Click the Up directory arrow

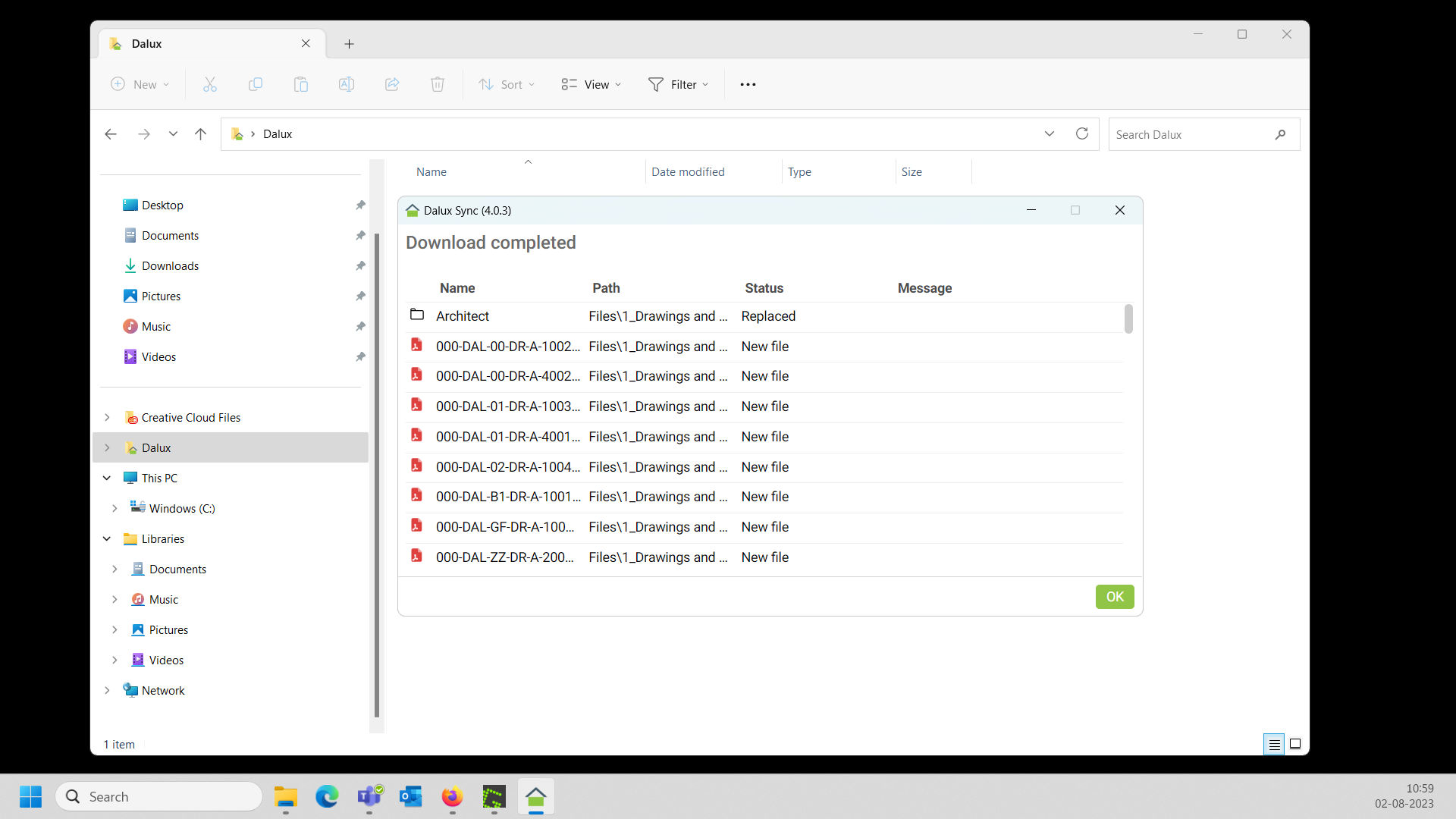point(200,134)
